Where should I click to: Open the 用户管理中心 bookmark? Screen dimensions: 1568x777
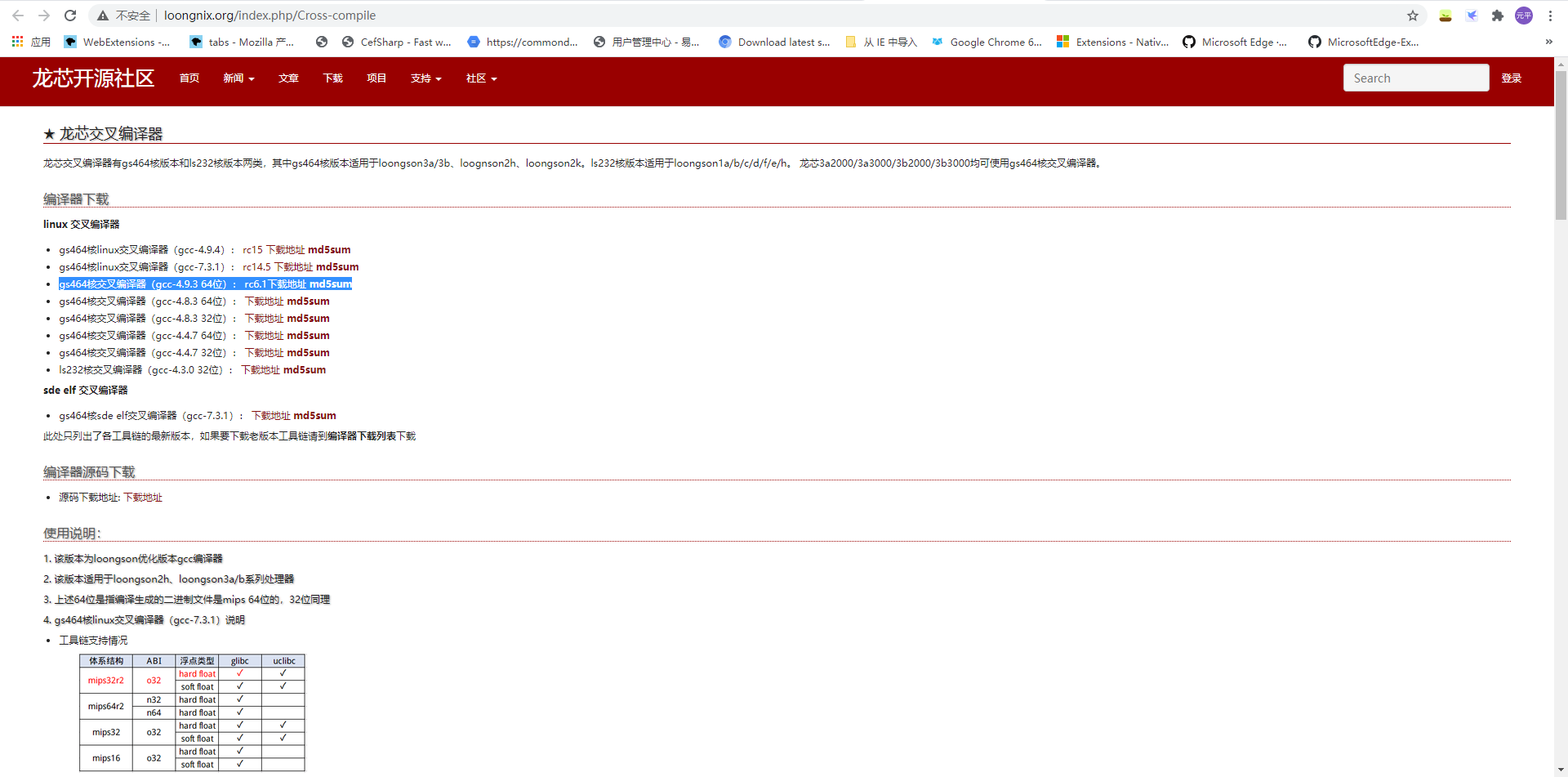click(646, 42)
